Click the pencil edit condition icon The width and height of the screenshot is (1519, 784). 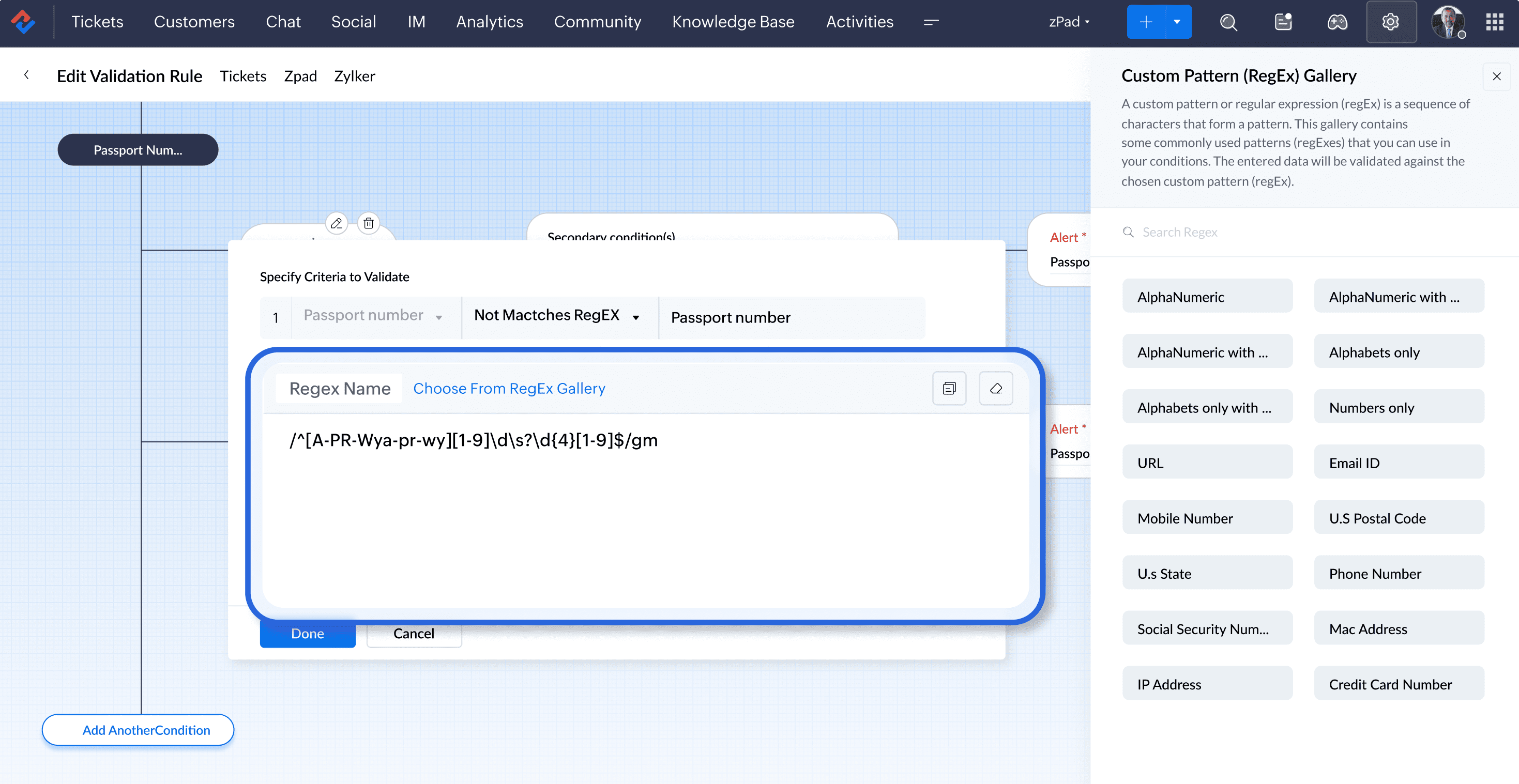(x=336, y=223)
